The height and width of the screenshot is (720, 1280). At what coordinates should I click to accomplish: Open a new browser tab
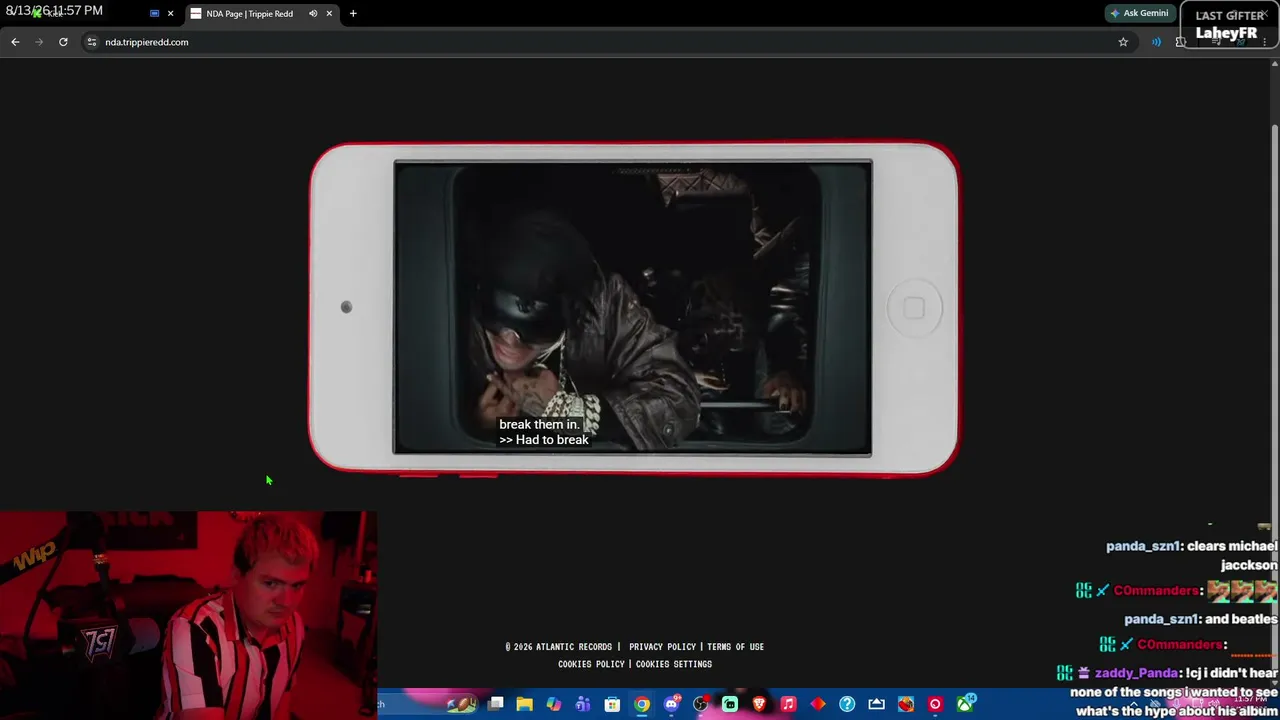point(353,14)
